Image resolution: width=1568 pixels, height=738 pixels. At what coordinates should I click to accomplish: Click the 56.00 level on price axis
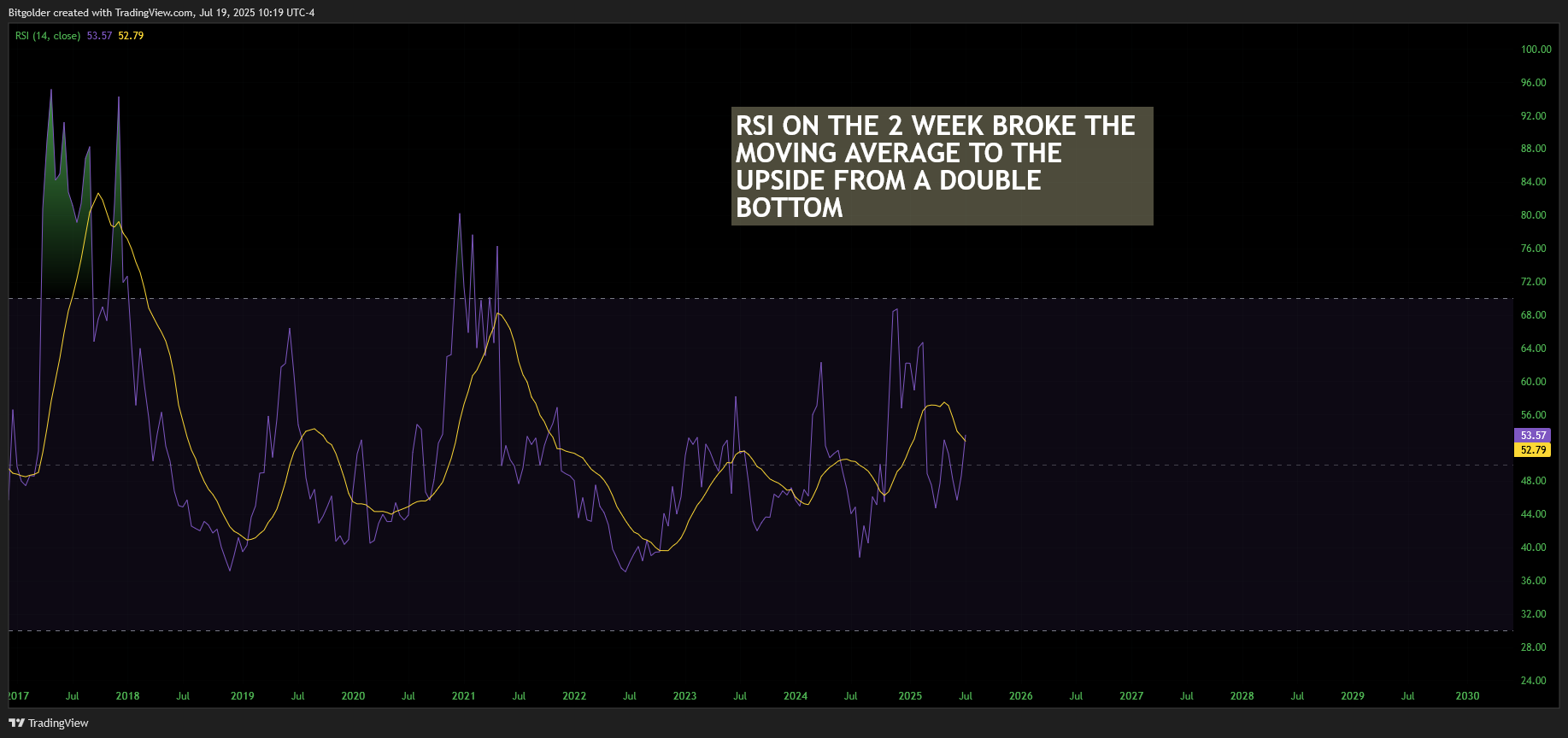(1533, 415)
